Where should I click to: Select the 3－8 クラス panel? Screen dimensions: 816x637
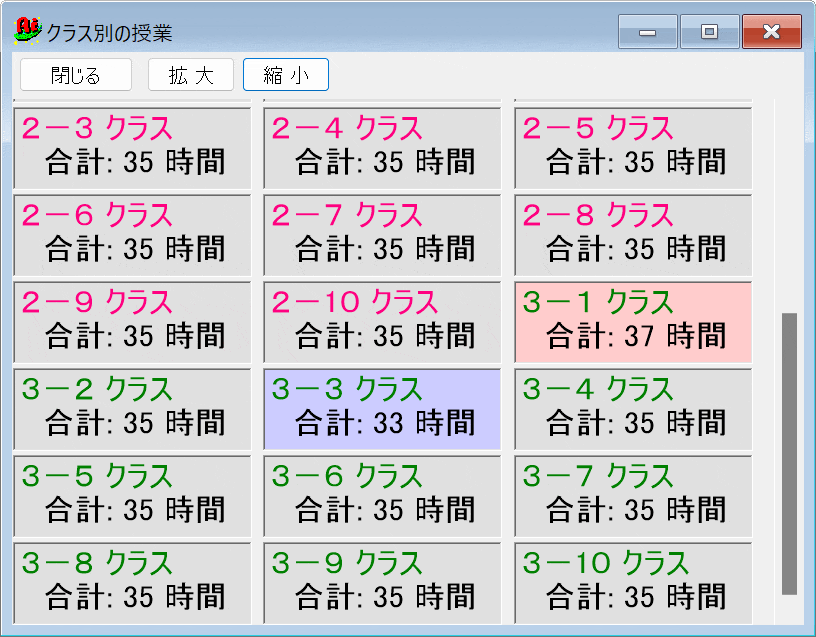click(131, 580)
